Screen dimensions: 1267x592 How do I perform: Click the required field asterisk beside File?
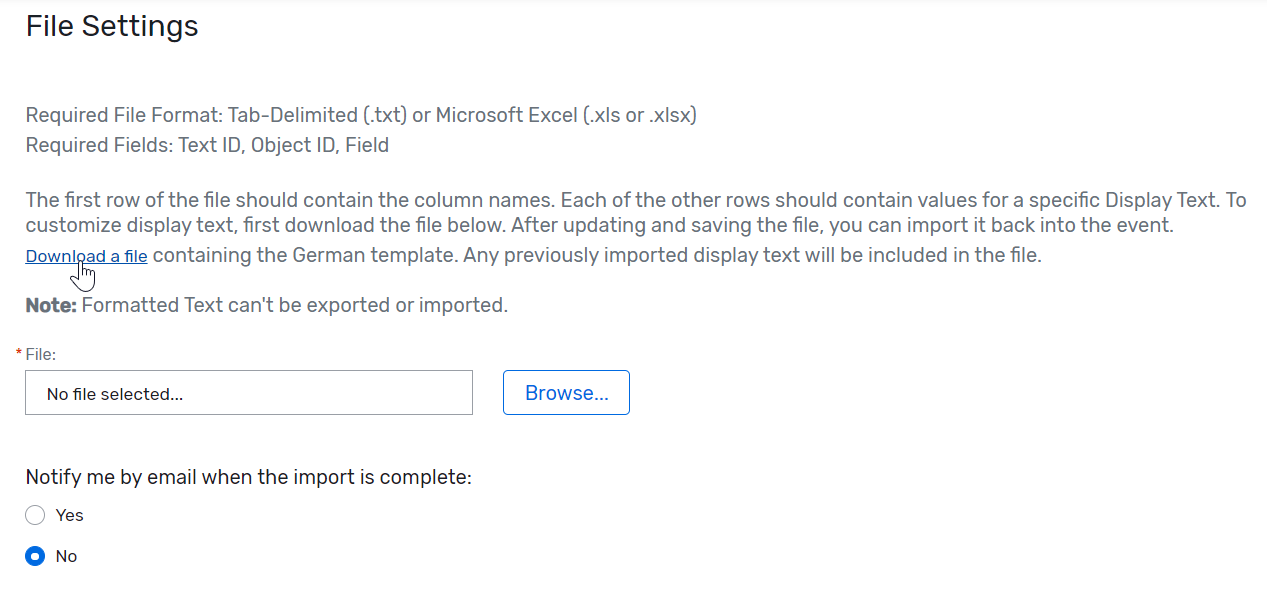[17, 353]
